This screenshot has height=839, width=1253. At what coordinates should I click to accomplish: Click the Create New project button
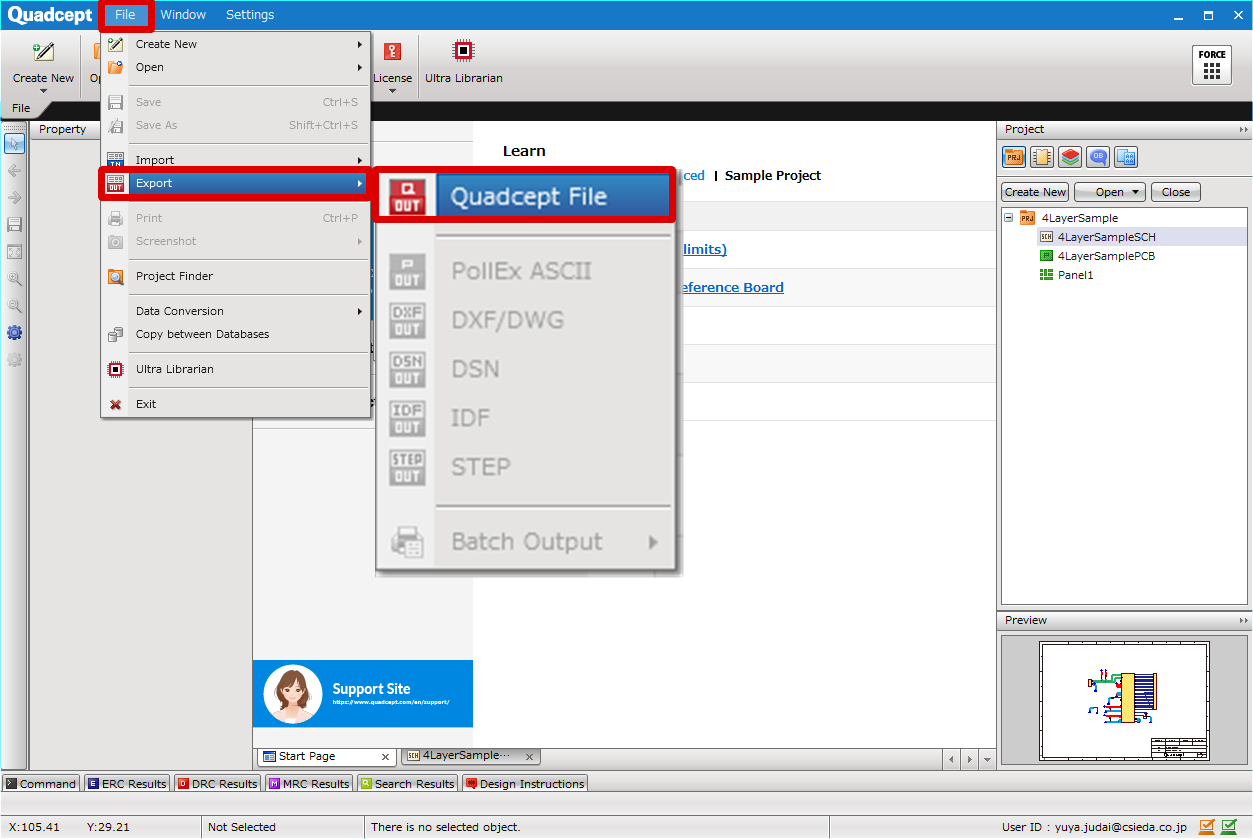pyautogui.click(x=1034, y=191)
